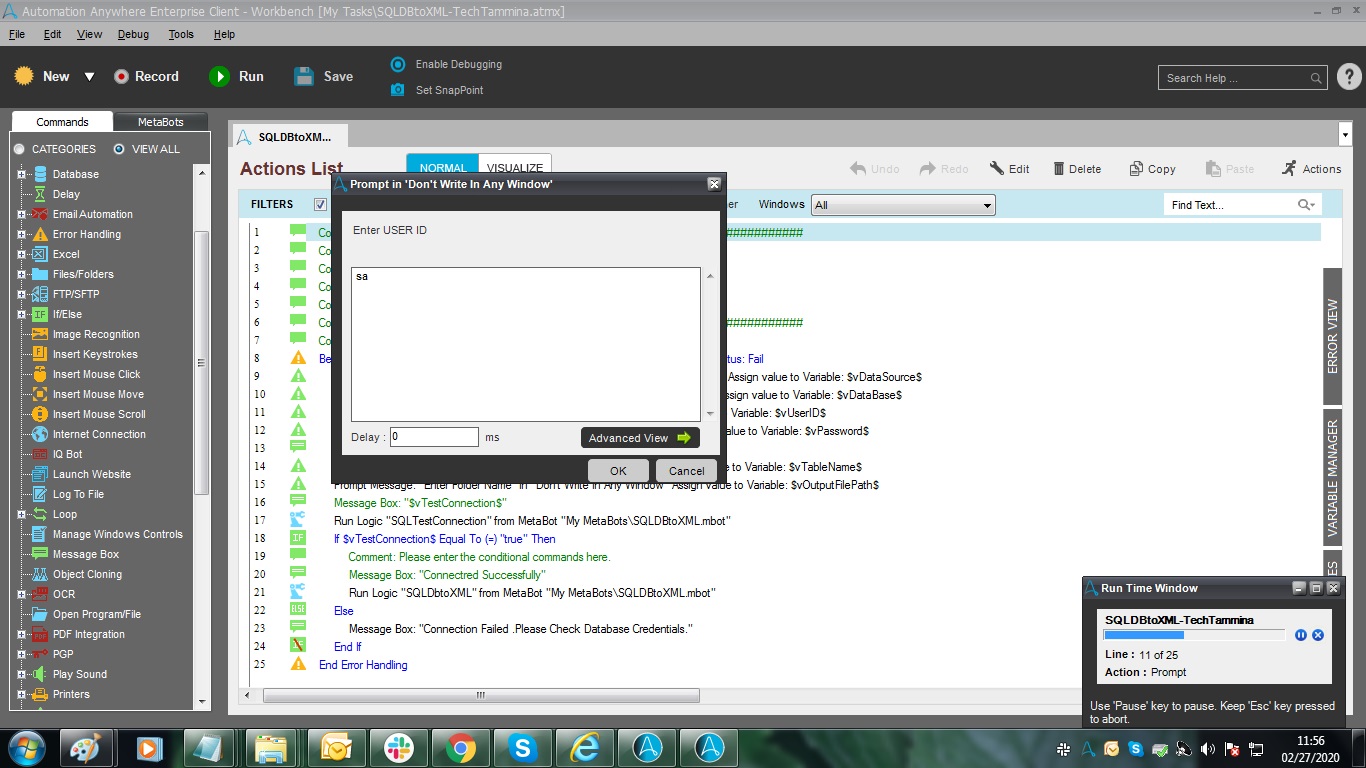This screenshot has height=768, width=1366.
Task: Open Skype from the taskbar
Action: pyautogui.click(x=523, y=747)
